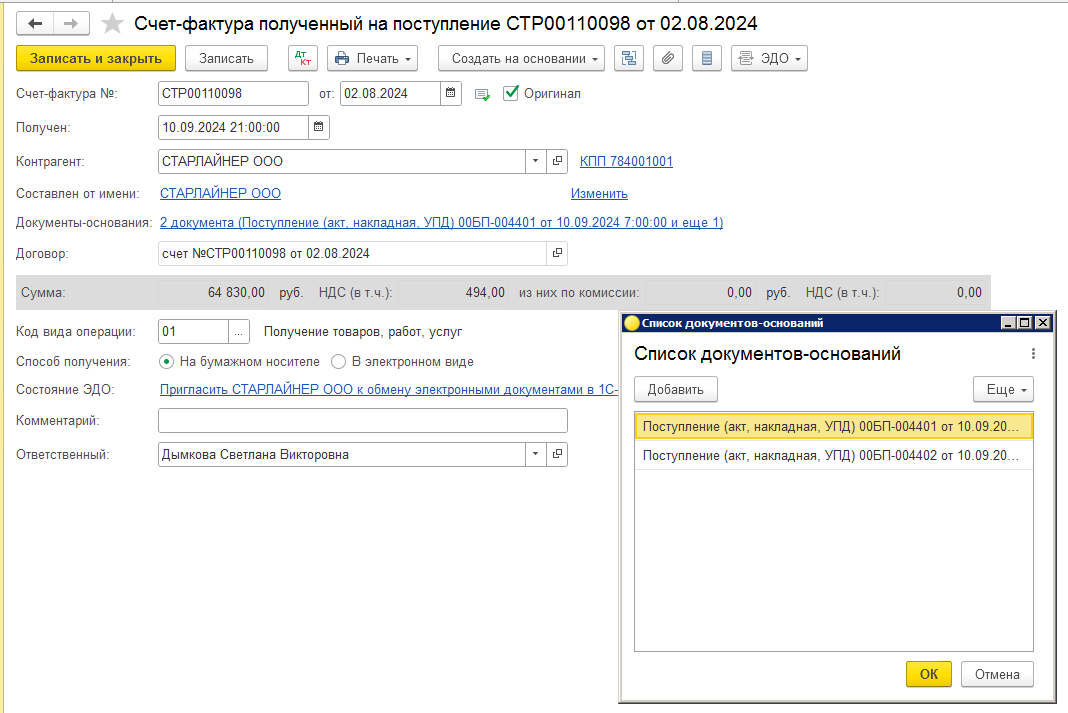Add document to favorites star
This screenshot has height=713, width=1068.
coord(114,23)
